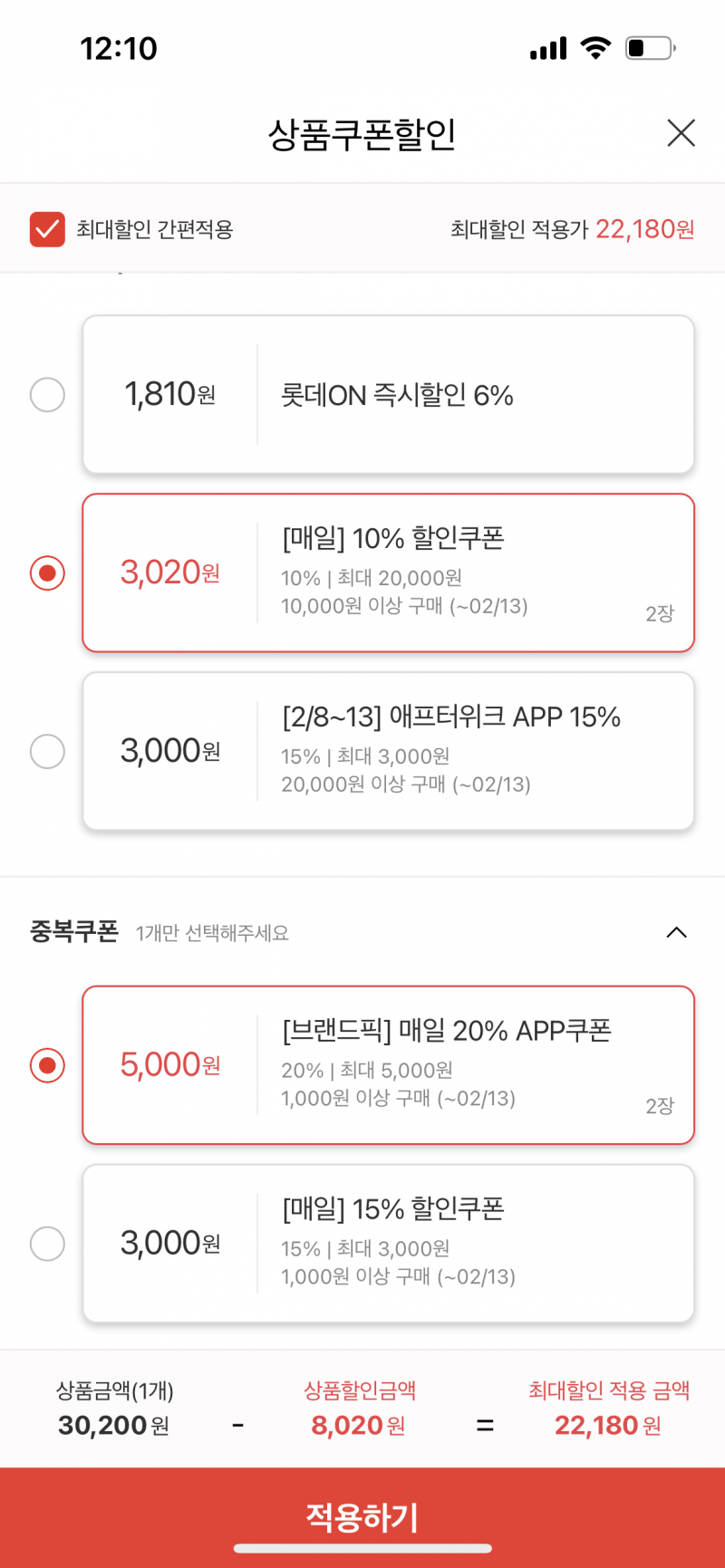
Task: Tap the Wi-Fi icon in status bar
Action: coord(595,48)
